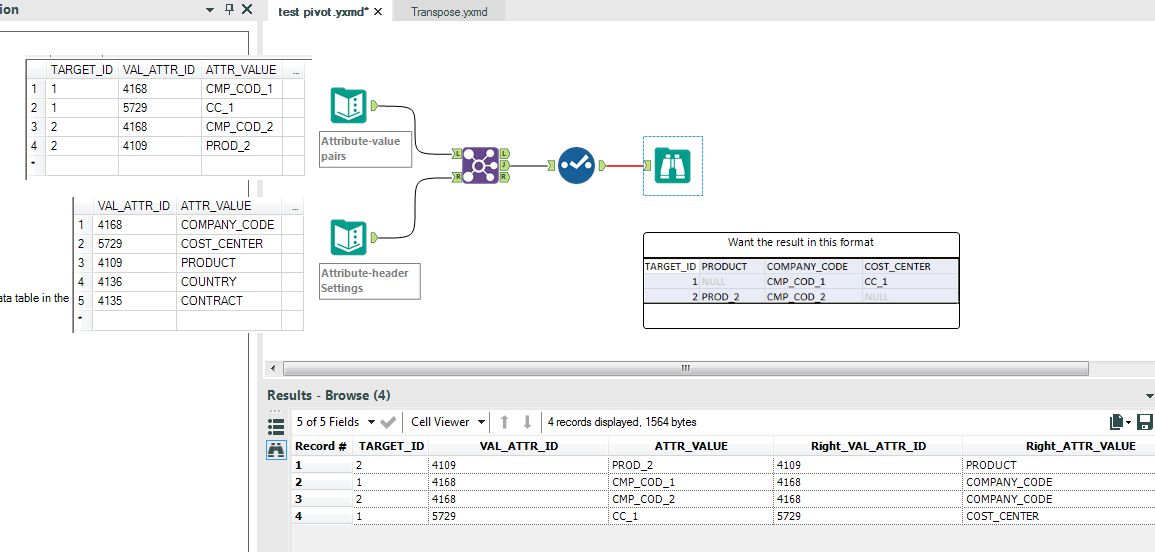Pin the configuration panel

point(228,10)
